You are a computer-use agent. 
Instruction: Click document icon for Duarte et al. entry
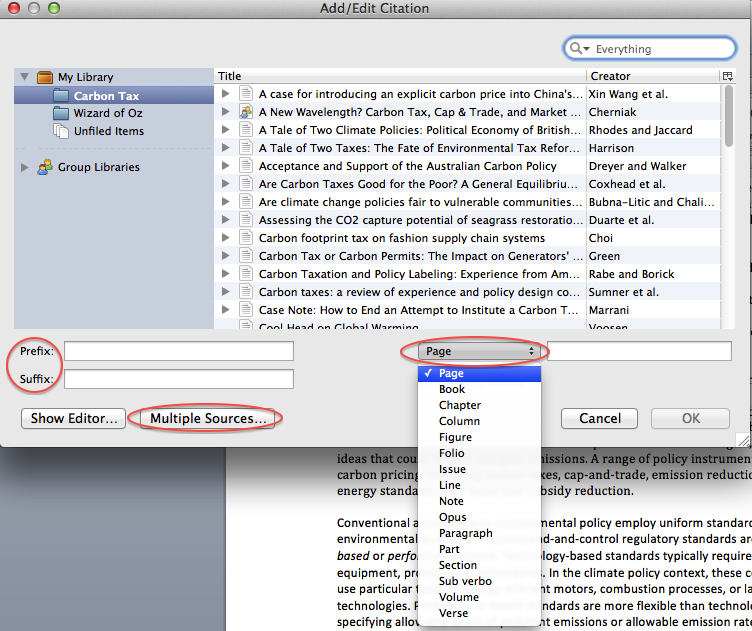(246, 220)
